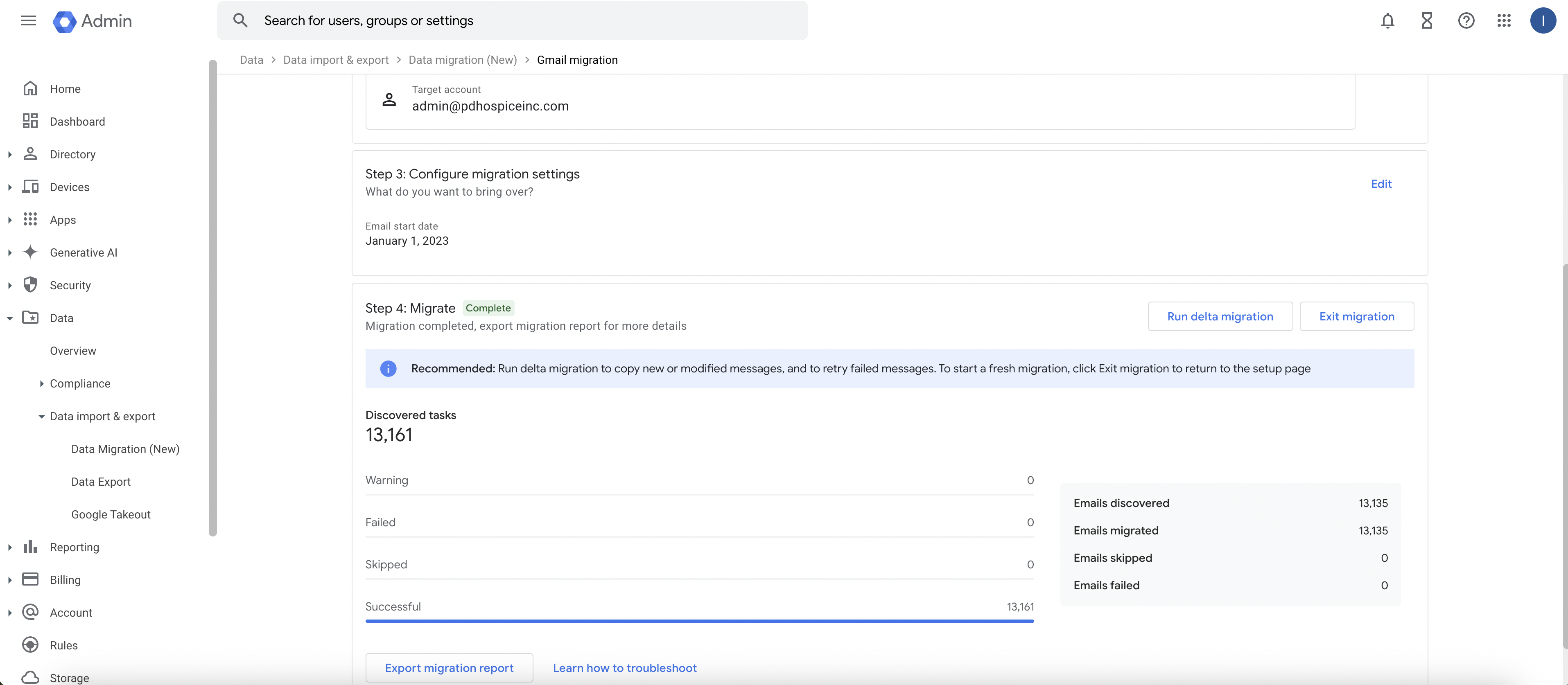The height and width of the screenshot is (685, 1568).
Task: Click Discovered tasks count 13,161
Action: (x=389, y=435)
